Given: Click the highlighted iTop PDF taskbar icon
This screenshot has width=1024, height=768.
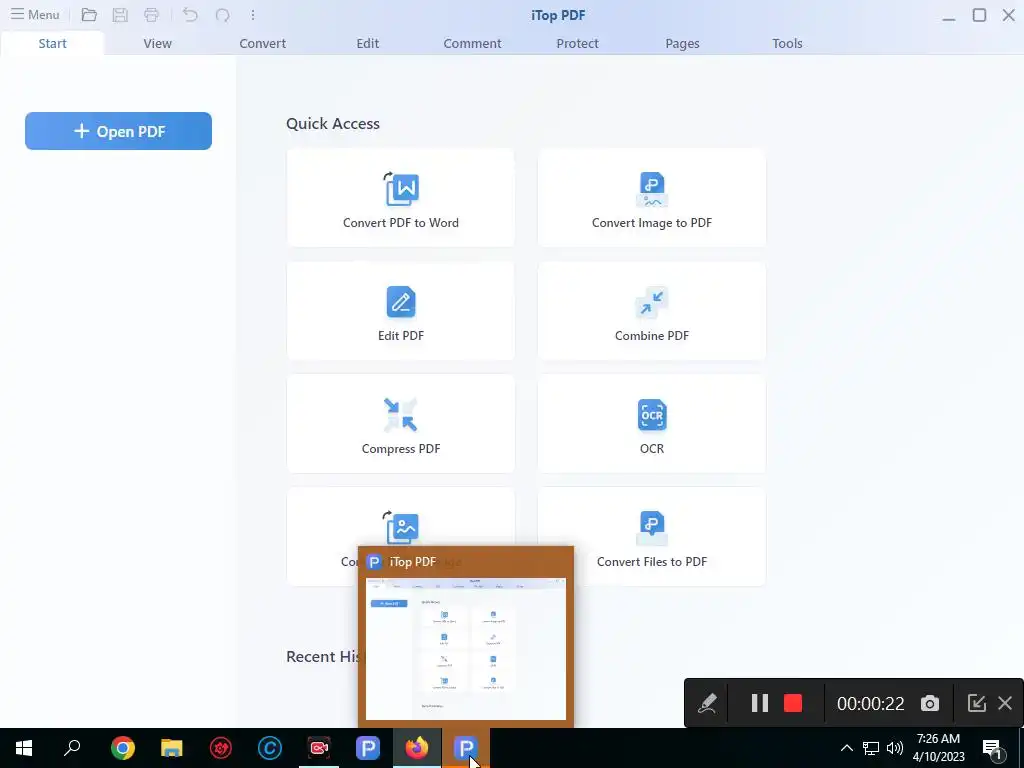Looking at the screenshot, I should [x=466, y=748].
